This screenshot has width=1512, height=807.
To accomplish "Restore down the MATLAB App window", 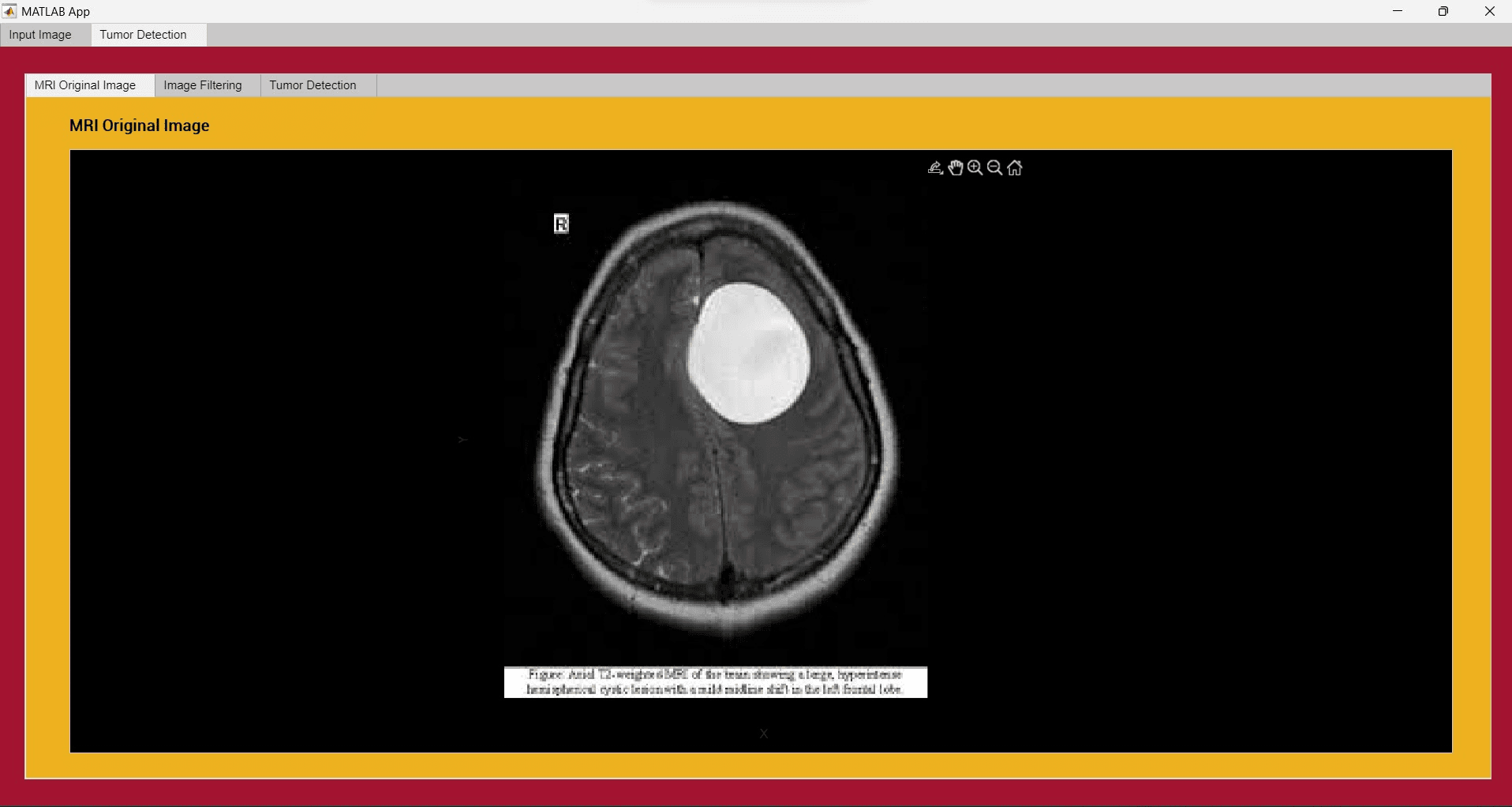I will 1443,11.
